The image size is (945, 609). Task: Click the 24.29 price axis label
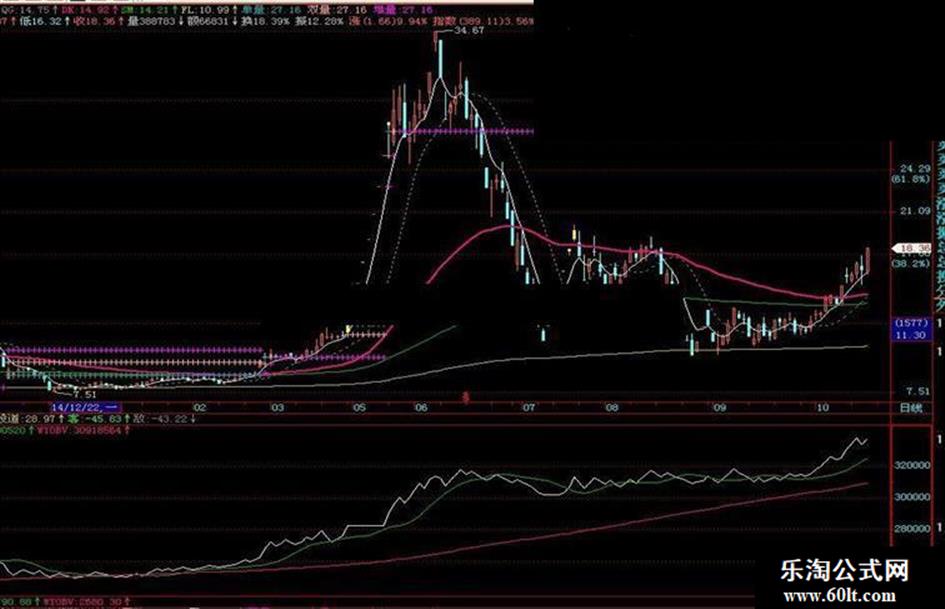point(915,169)
